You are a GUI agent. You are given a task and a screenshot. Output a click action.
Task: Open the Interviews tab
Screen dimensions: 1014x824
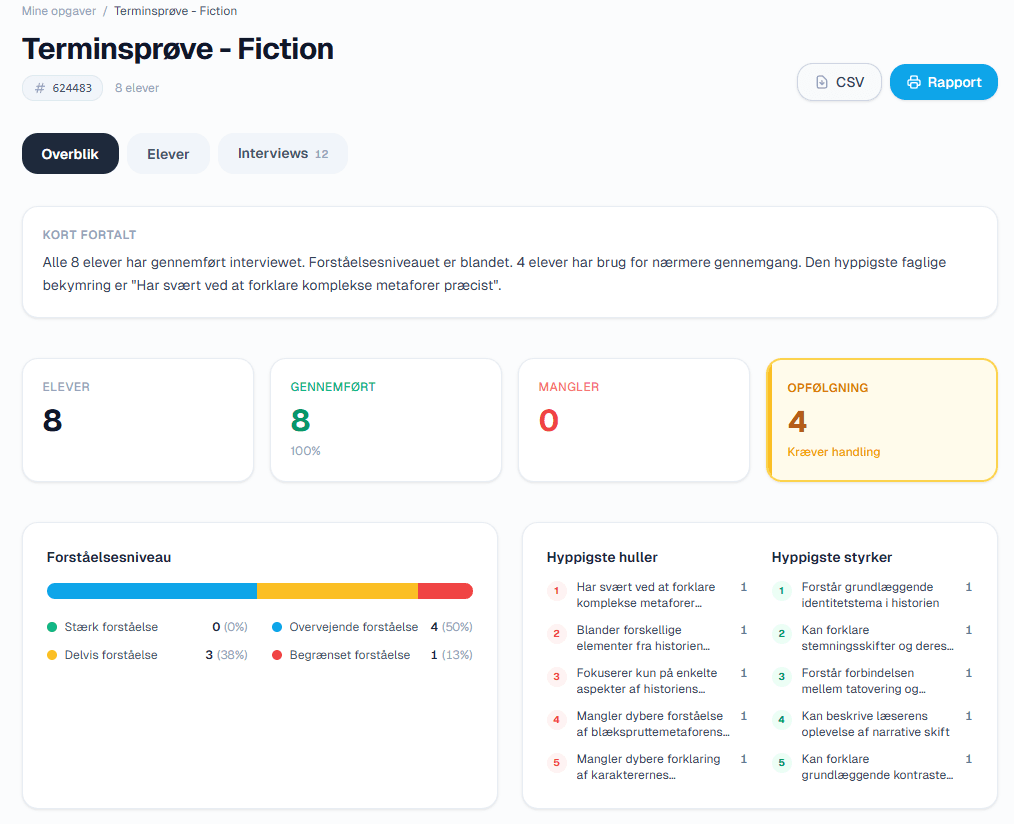[x=282, y=154]
